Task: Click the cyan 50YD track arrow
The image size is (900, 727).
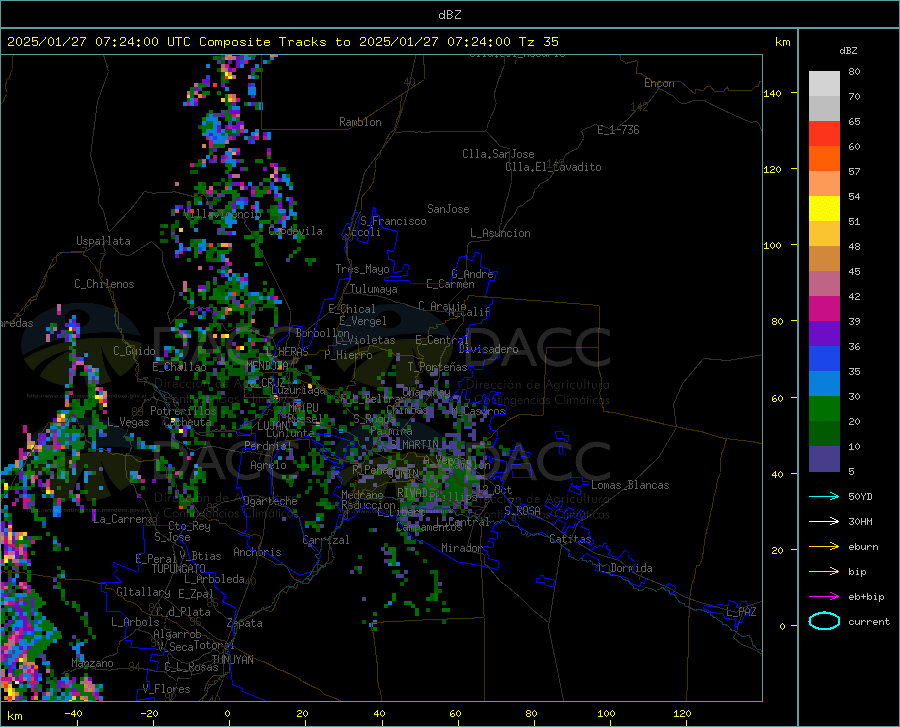Action: coord(824,496)
